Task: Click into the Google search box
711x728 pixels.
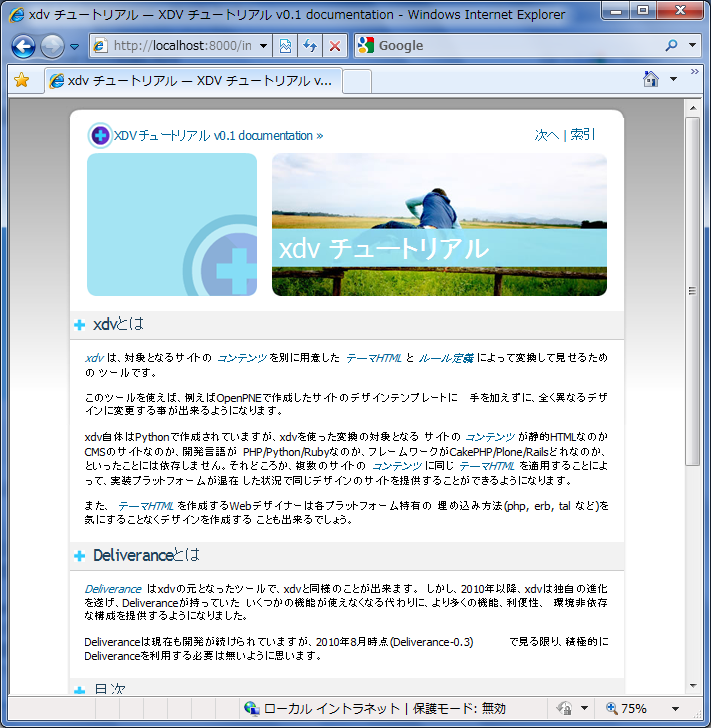Action: click(x=518, y=46)
